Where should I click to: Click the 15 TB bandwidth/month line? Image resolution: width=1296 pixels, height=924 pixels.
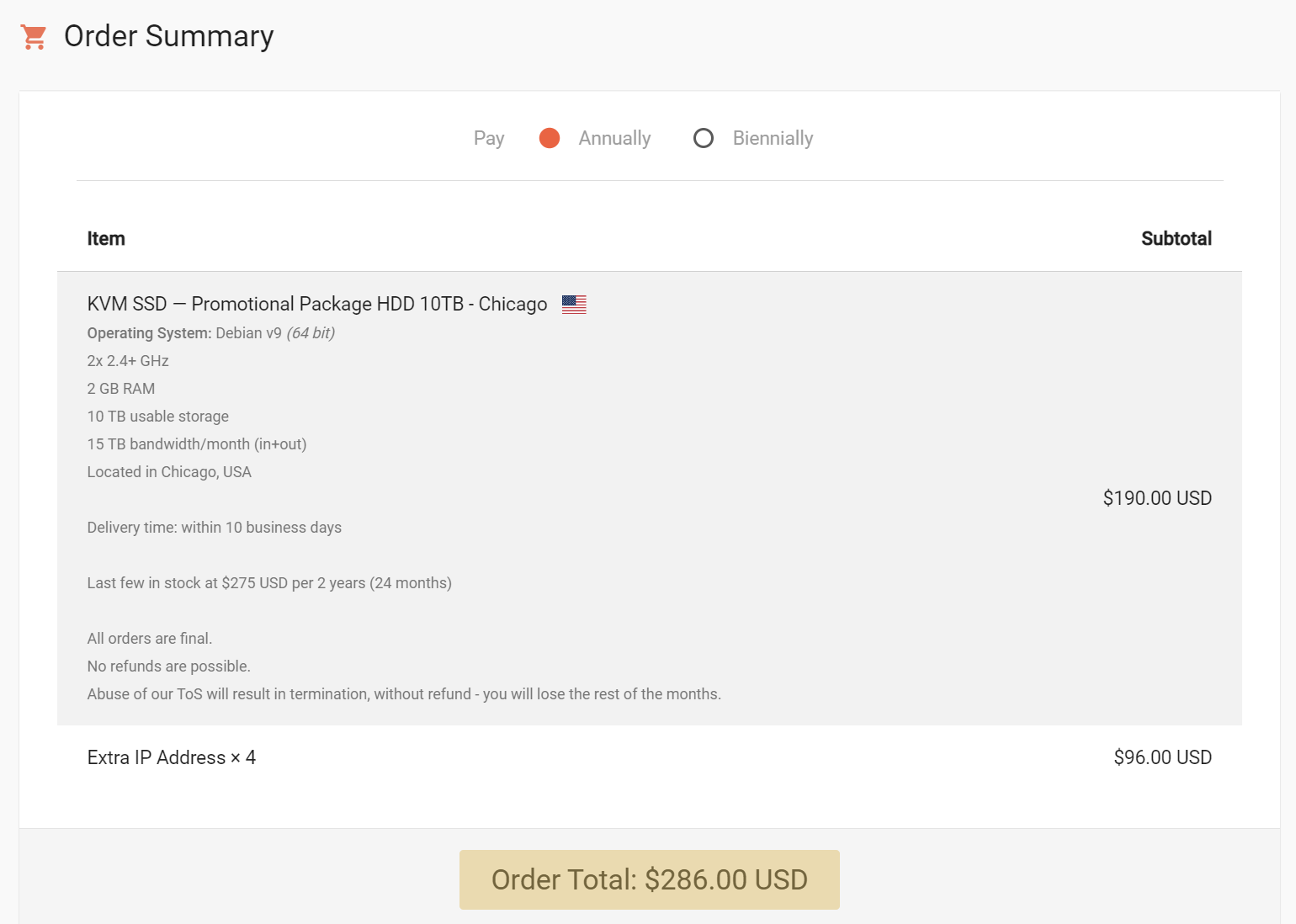point(197,444)
